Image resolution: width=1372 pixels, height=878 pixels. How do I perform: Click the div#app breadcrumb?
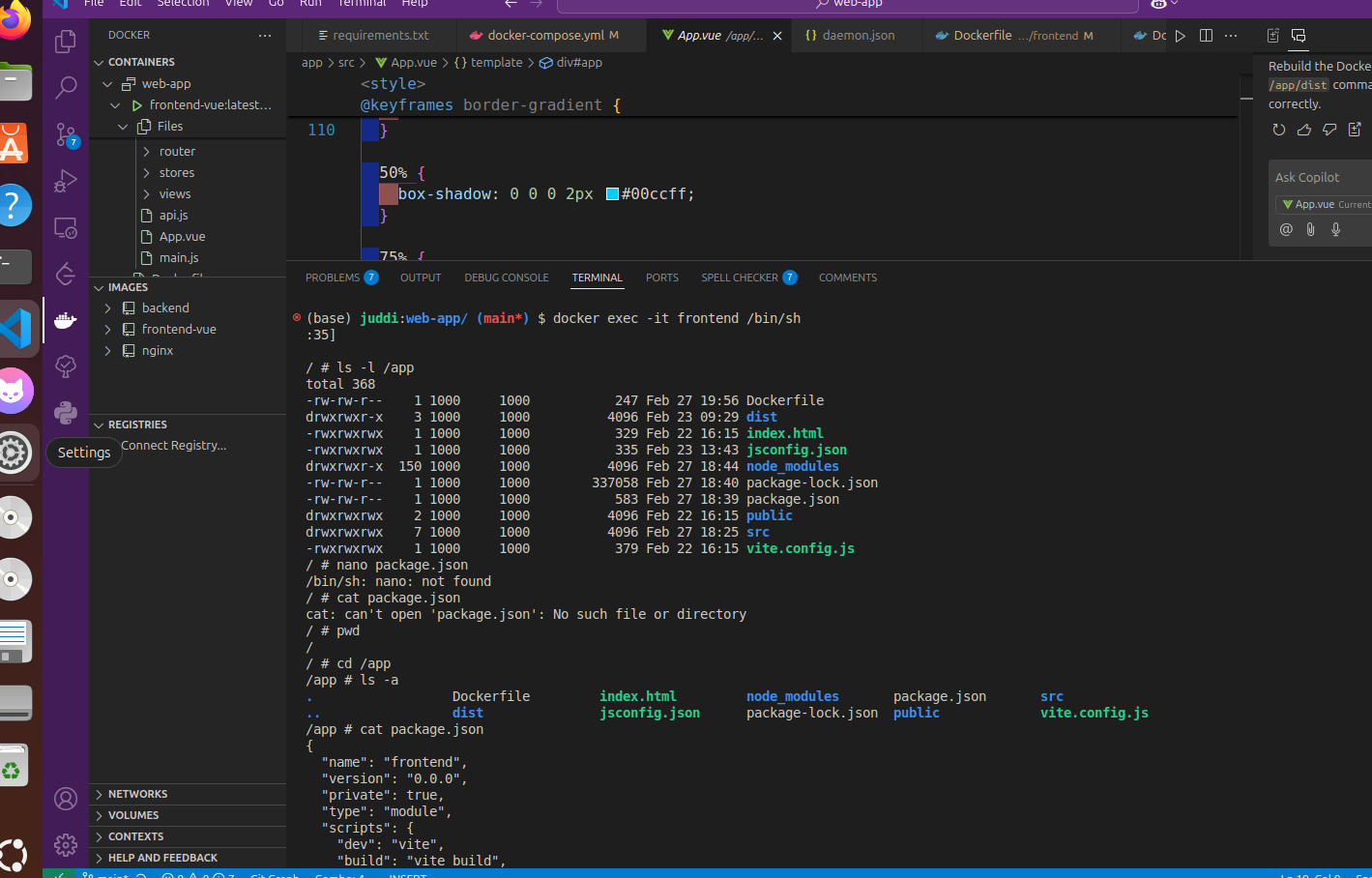point(570,63)
